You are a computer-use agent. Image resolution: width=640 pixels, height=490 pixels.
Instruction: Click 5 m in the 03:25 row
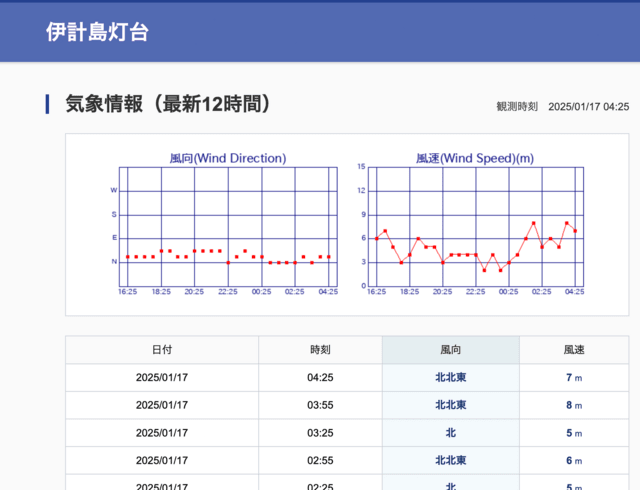coord(574,433)
